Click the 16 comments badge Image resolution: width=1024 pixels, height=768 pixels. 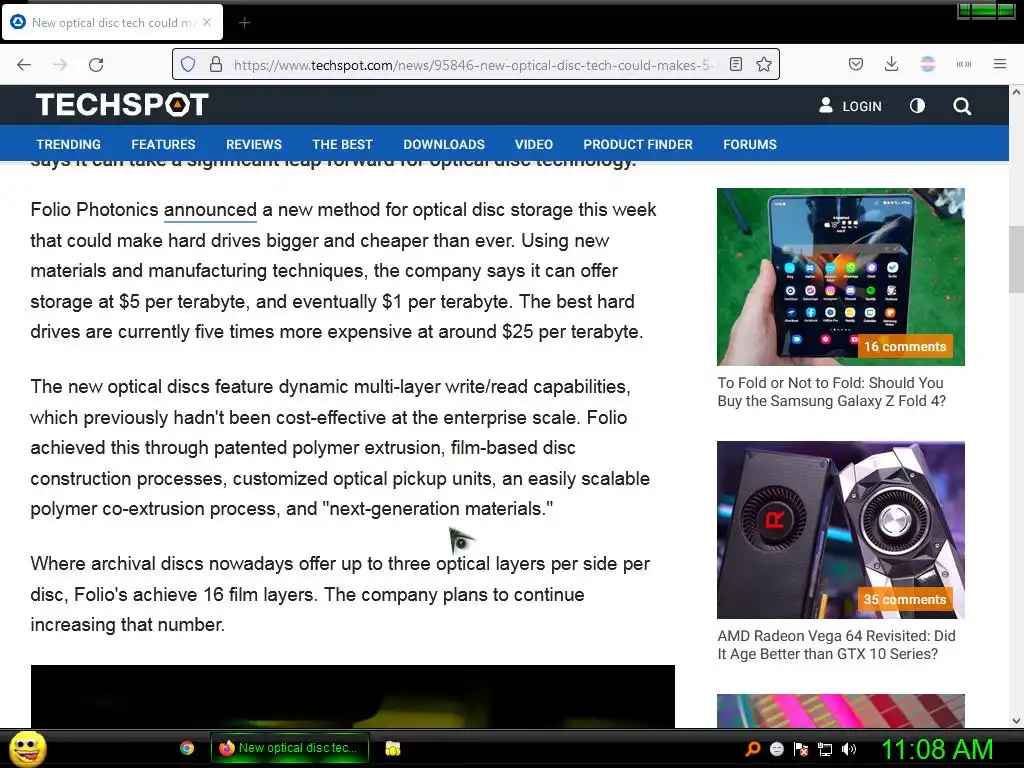[x=905, y=347]
